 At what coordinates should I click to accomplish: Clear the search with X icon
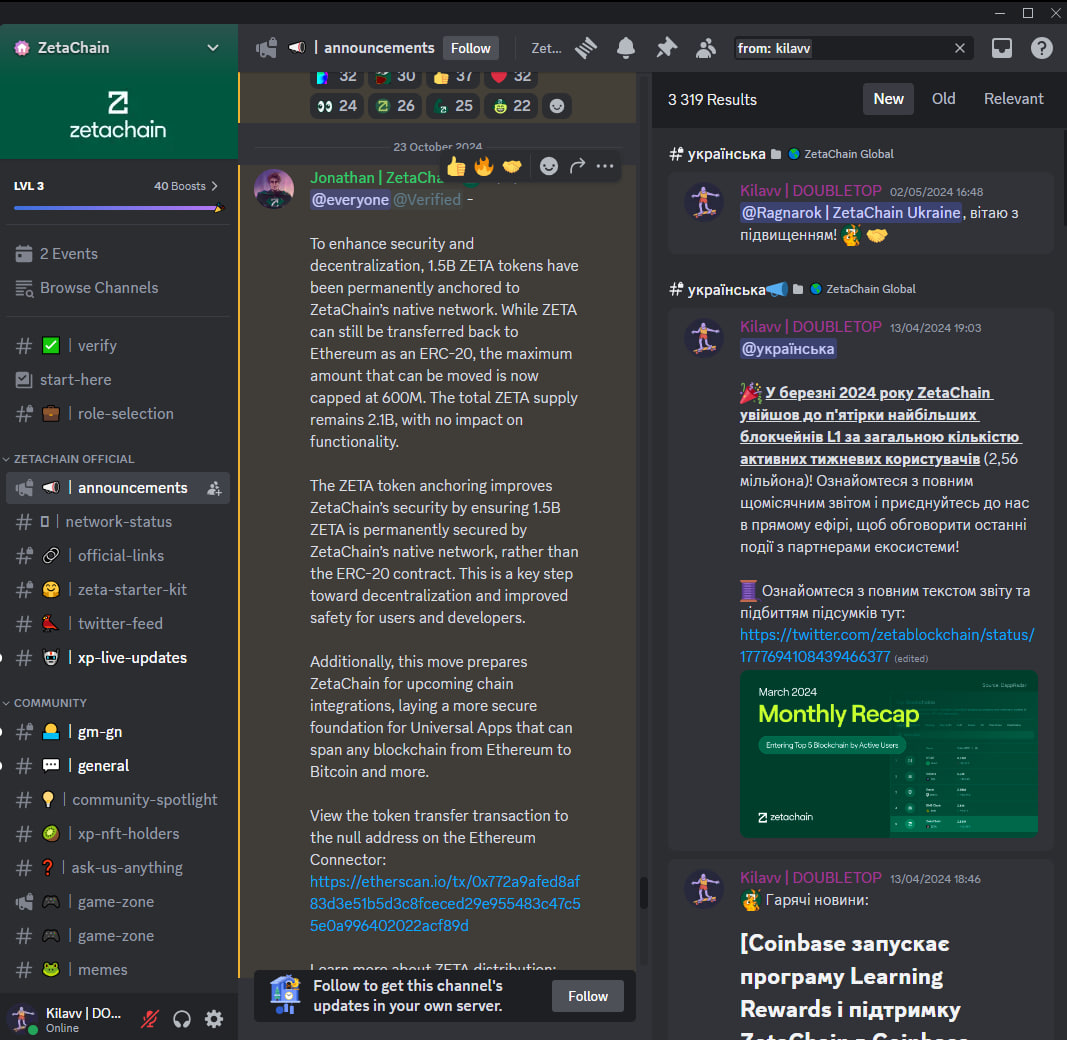(x=959, y=48)
